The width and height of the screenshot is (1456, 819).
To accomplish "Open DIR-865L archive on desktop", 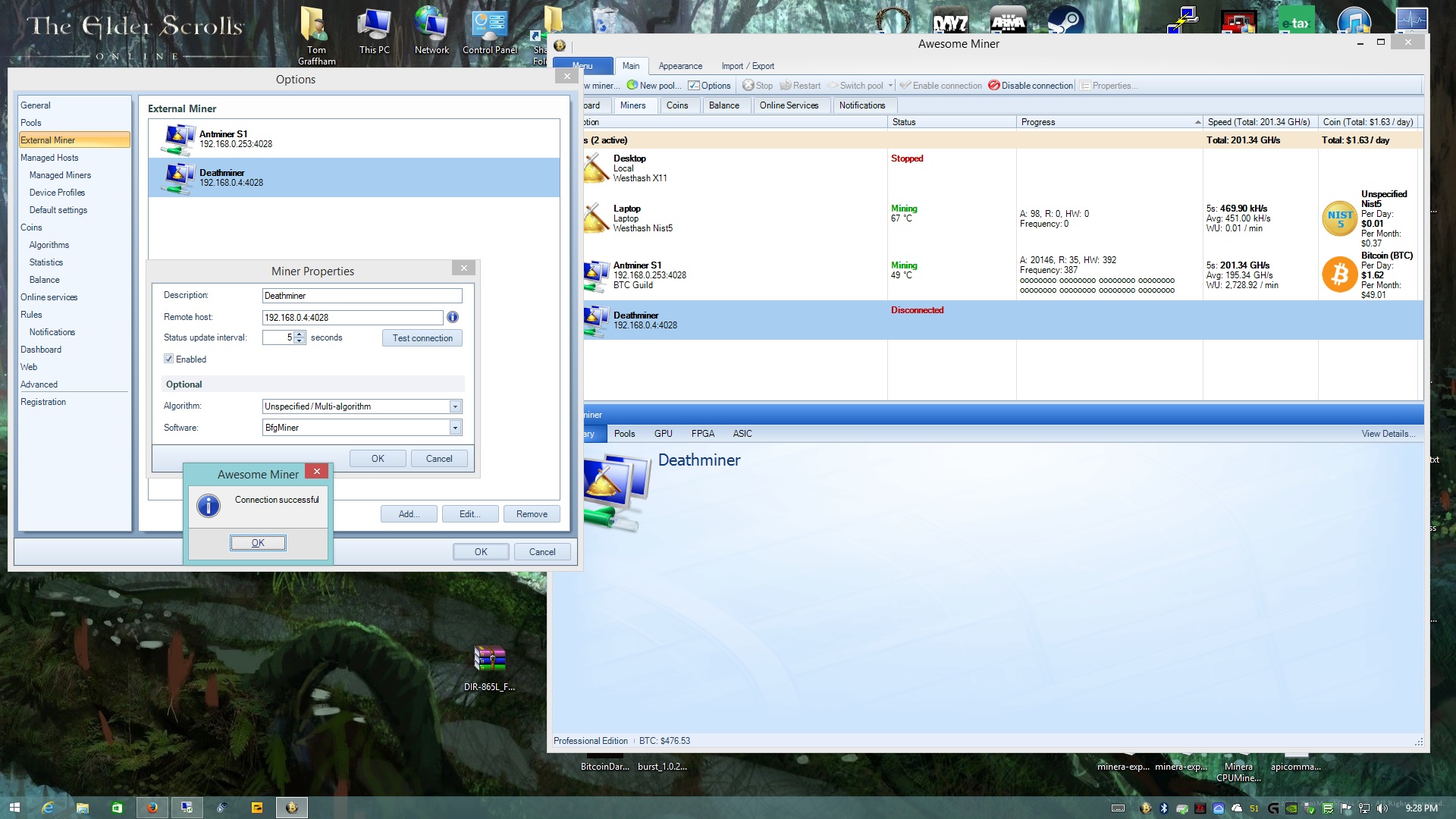I will [489, 668].
